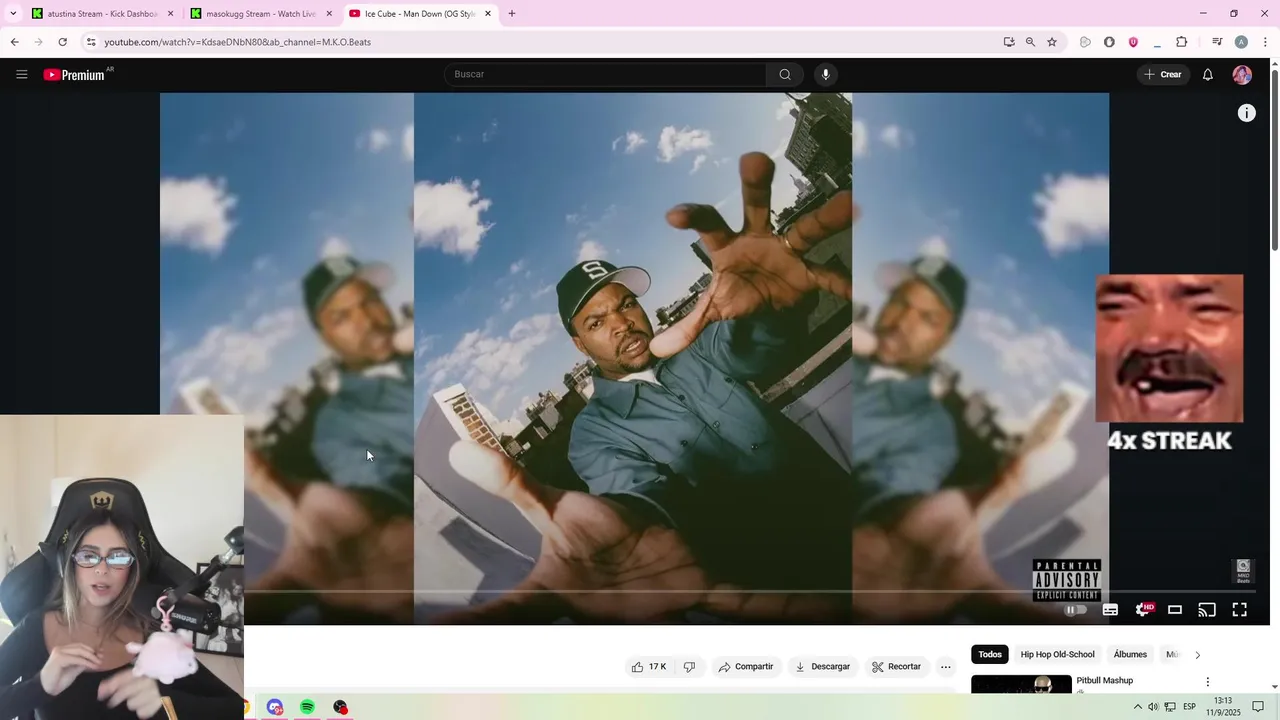Open the taskbar clock showing 13:13

[x=1223, y=707]
